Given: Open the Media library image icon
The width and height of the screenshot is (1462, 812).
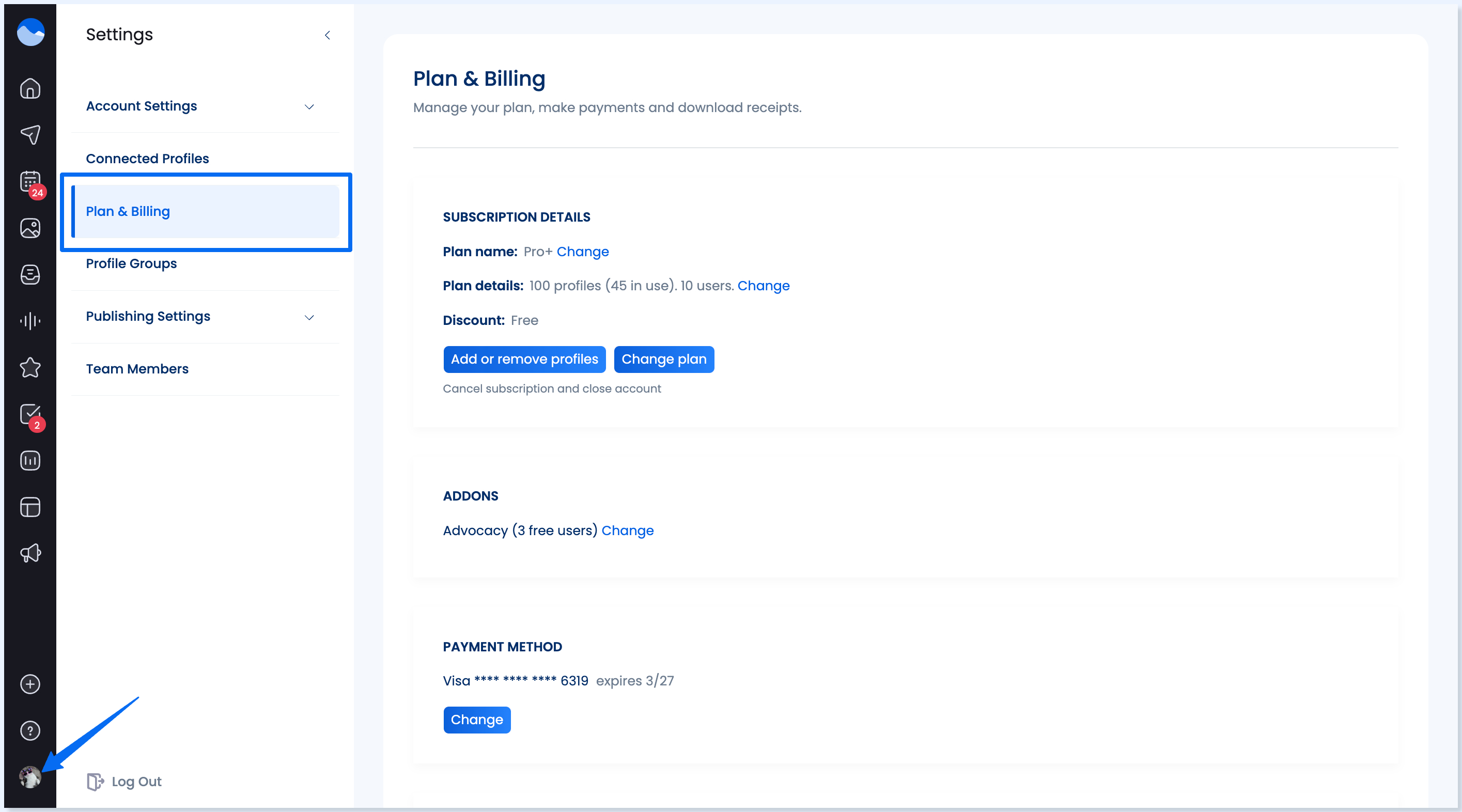Looking at the screenshot, I should coord(30,228).
